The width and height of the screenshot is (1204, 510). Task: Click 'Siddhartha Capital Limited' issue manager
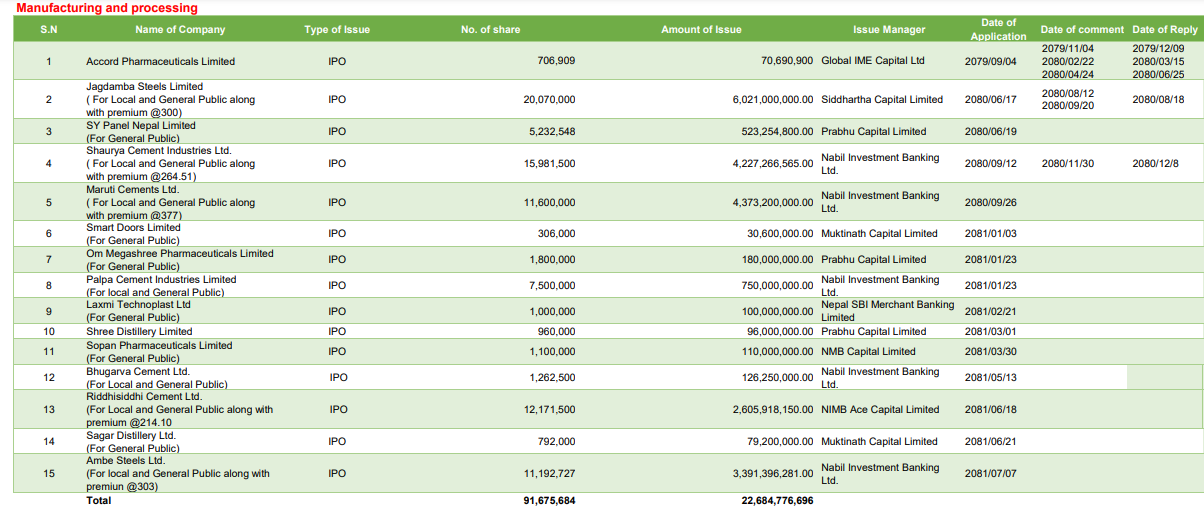[x=882, y=99]
